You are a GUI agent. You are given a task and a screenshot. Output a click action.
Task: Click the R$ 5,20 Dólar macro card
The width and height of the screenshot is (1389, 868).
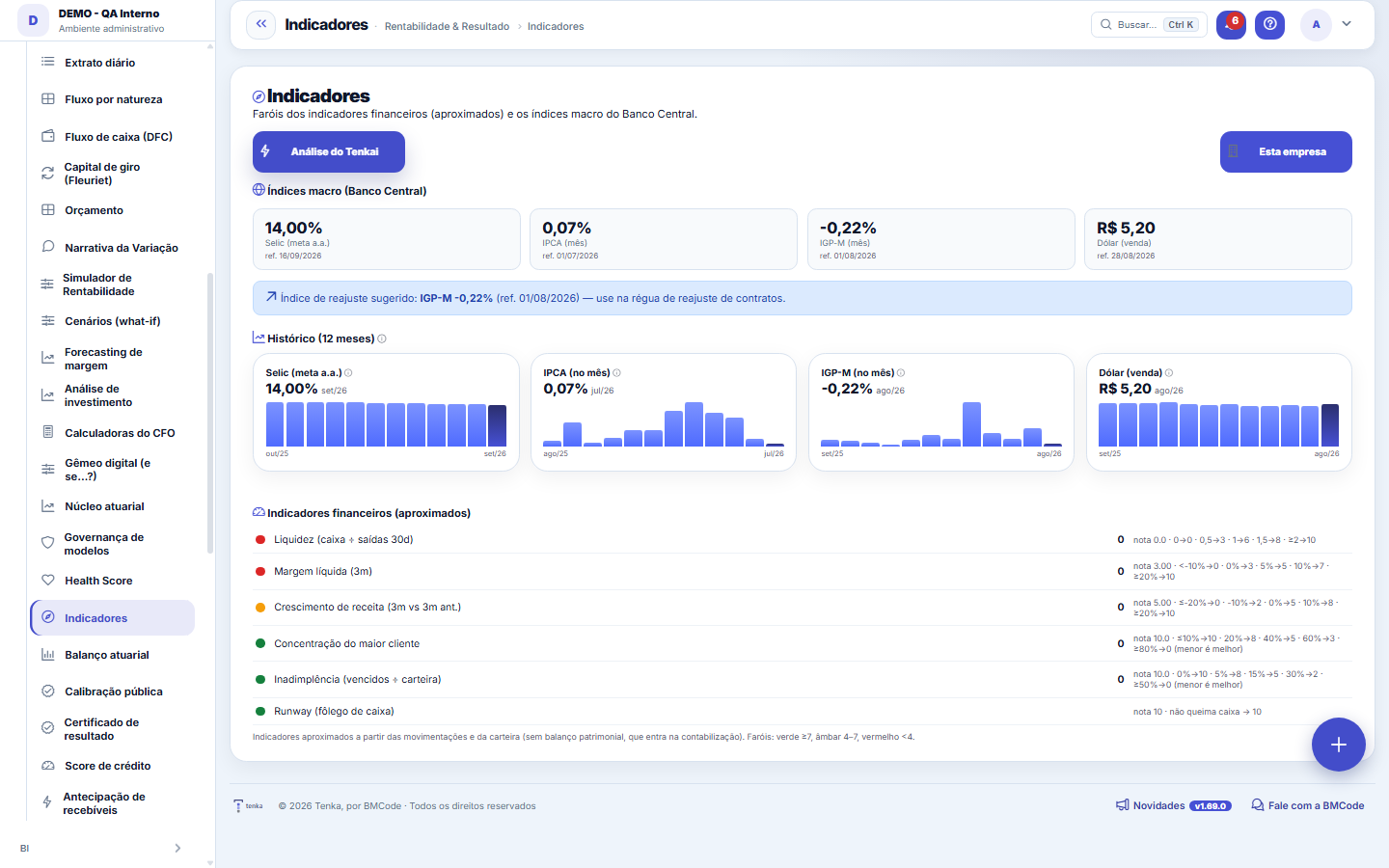tap(1218, 239)
